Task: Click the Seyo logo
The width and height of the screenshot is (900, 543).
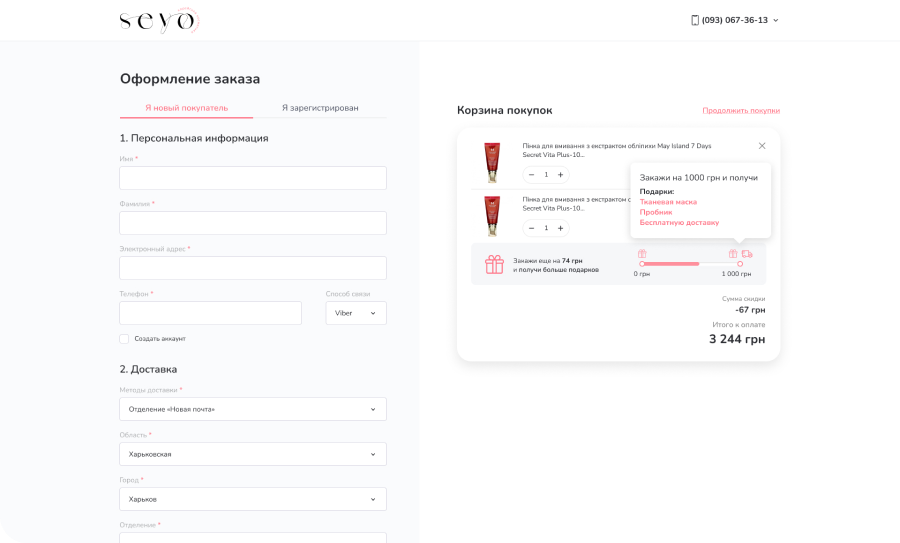Action: point(159,21)
